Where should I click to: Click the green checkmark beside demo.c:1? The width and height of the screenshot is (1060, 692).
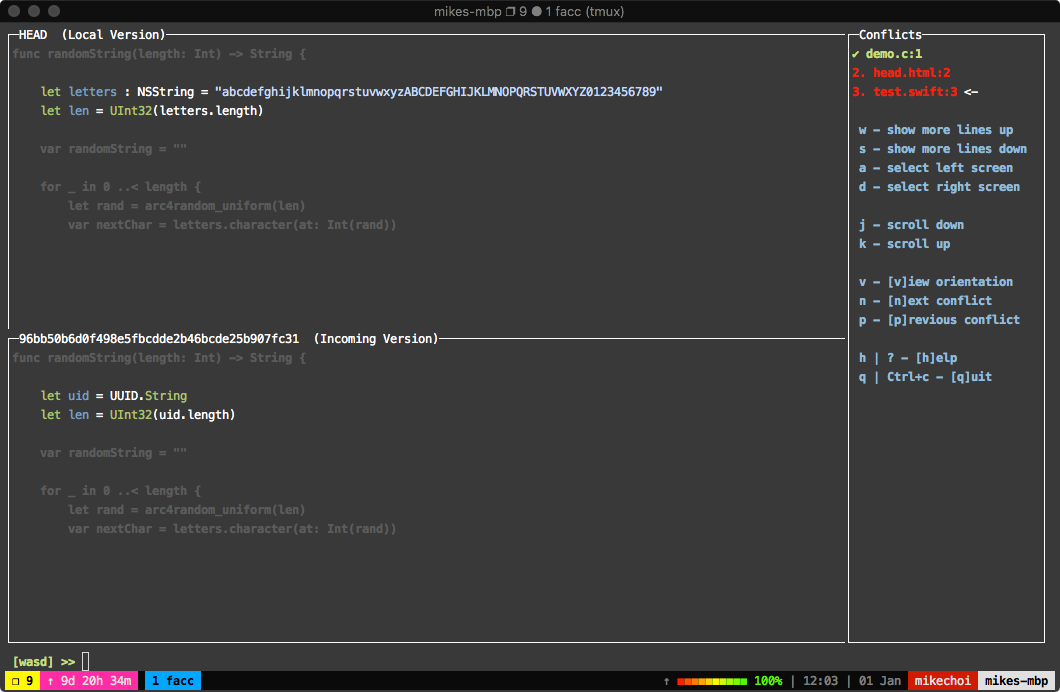(856, 53)
